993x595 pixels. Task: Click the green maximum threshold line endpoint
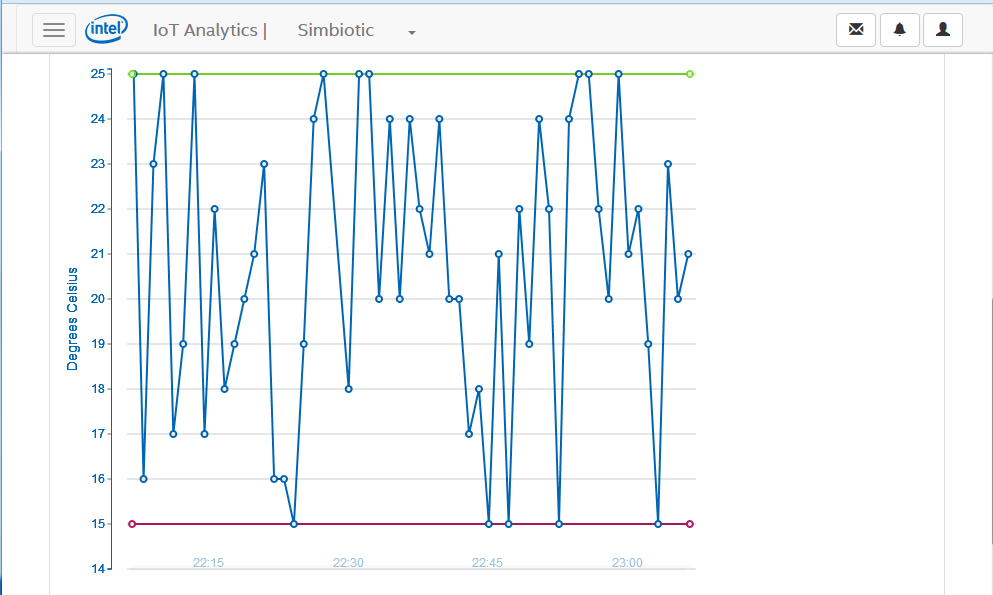click(x=688, y=73)
